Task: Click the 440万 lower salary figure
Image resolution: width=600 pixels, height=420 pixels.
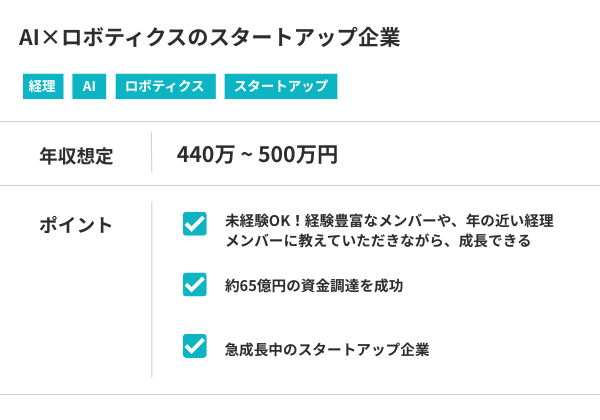Action: [x=206, y=155]
